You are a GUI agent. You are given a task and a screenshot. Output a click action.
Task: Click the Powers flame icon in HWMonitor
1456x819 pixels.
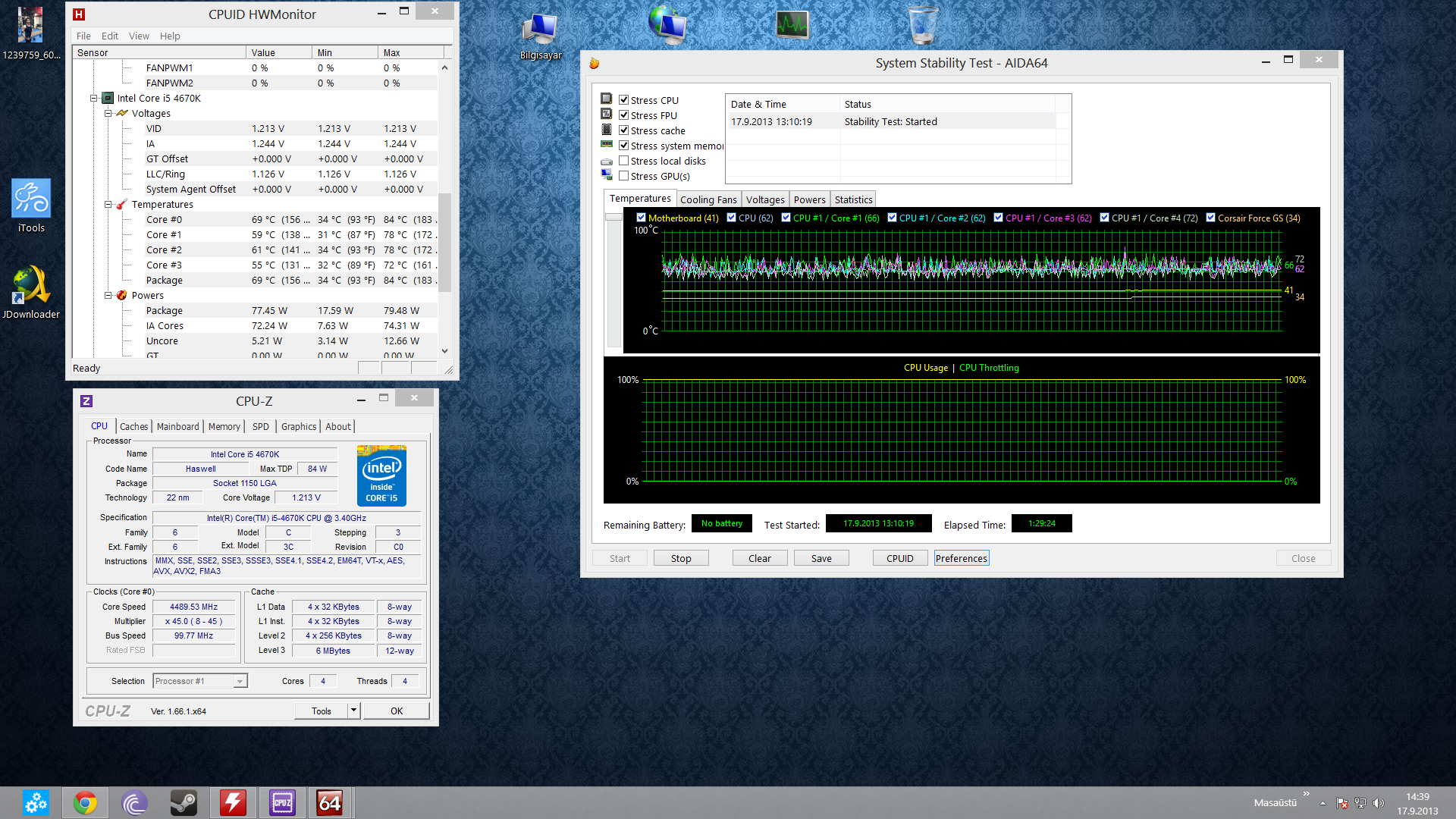pyautogui.click(x=121, y=295)
